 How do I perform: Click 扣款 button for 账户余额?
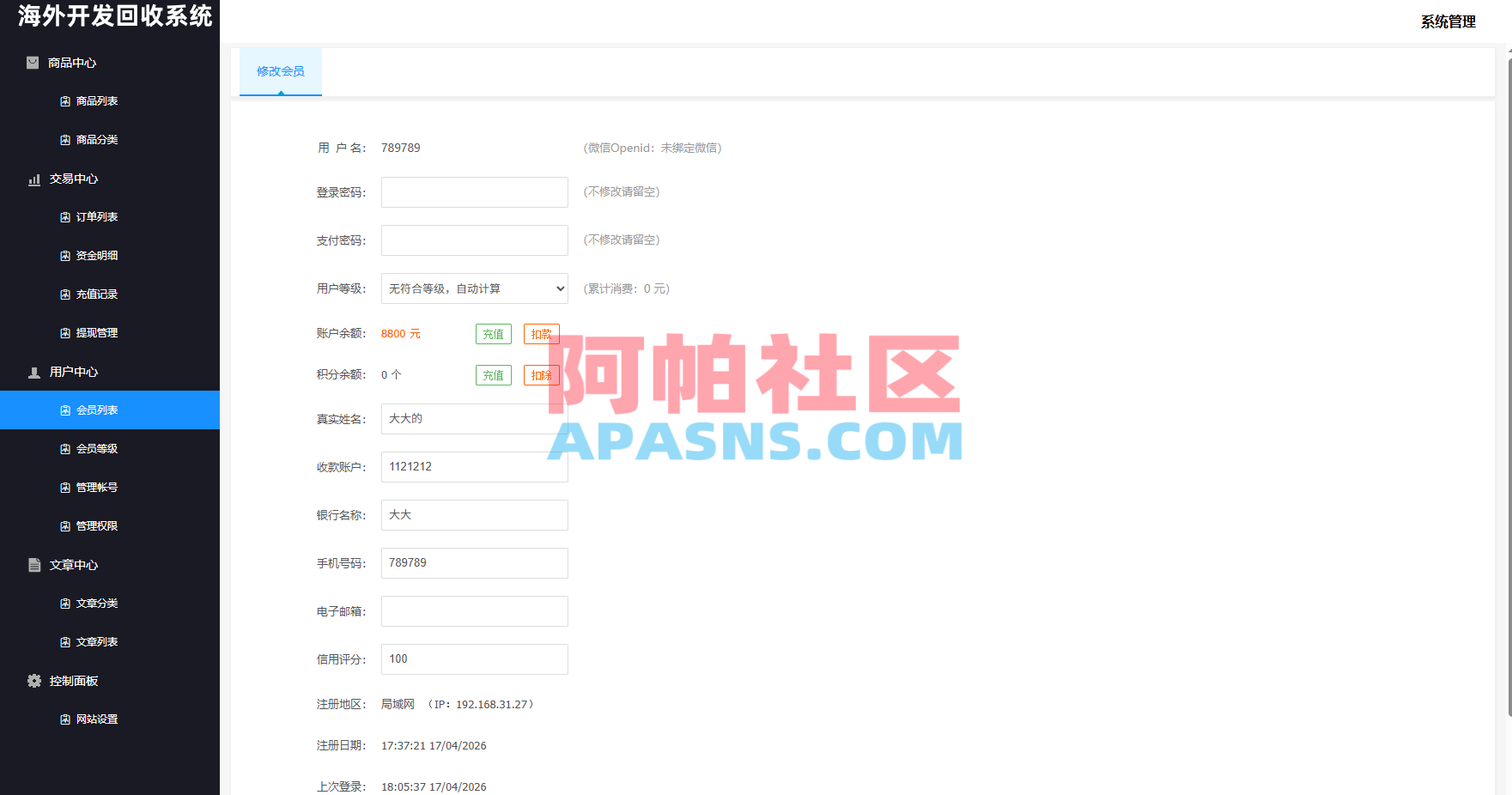click(542, 334)
